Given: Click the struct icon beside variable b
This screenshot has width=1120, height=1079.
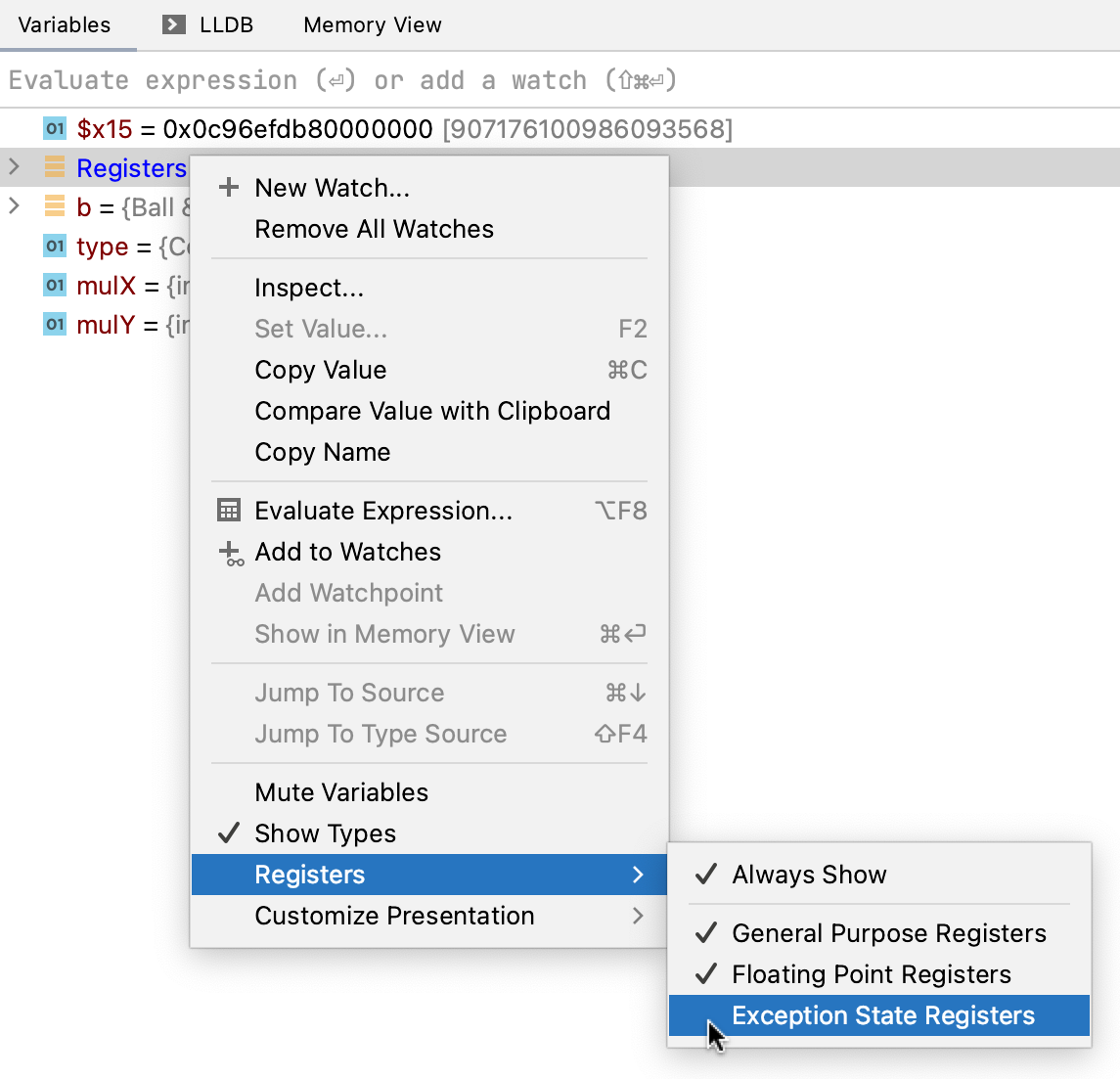Looking at the screenshot, I should pos(55,207).
